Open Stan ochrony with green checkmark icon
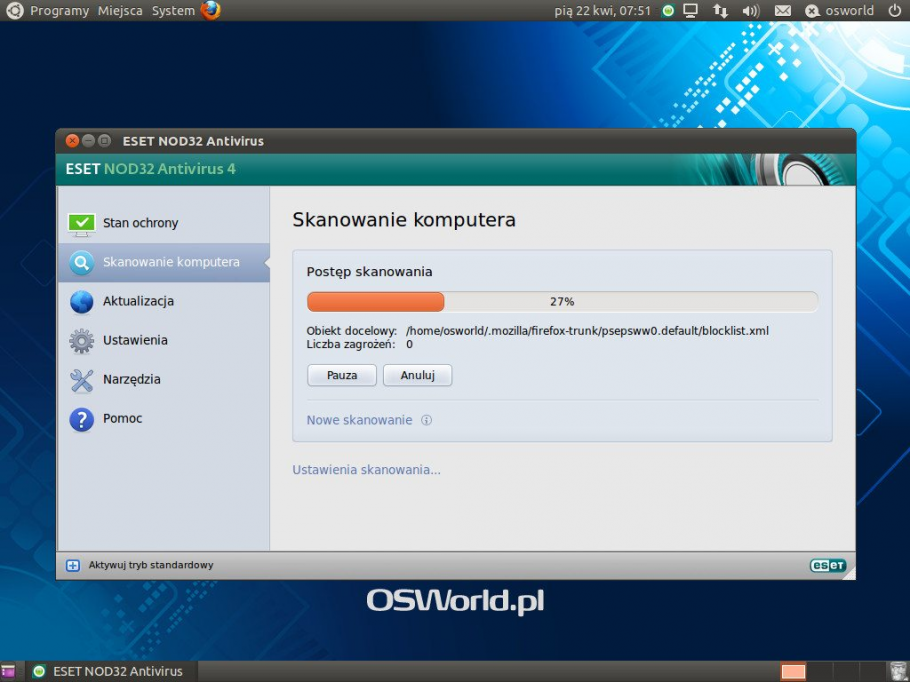The width and height of the screenshot is (910, 682). point(82,223)
